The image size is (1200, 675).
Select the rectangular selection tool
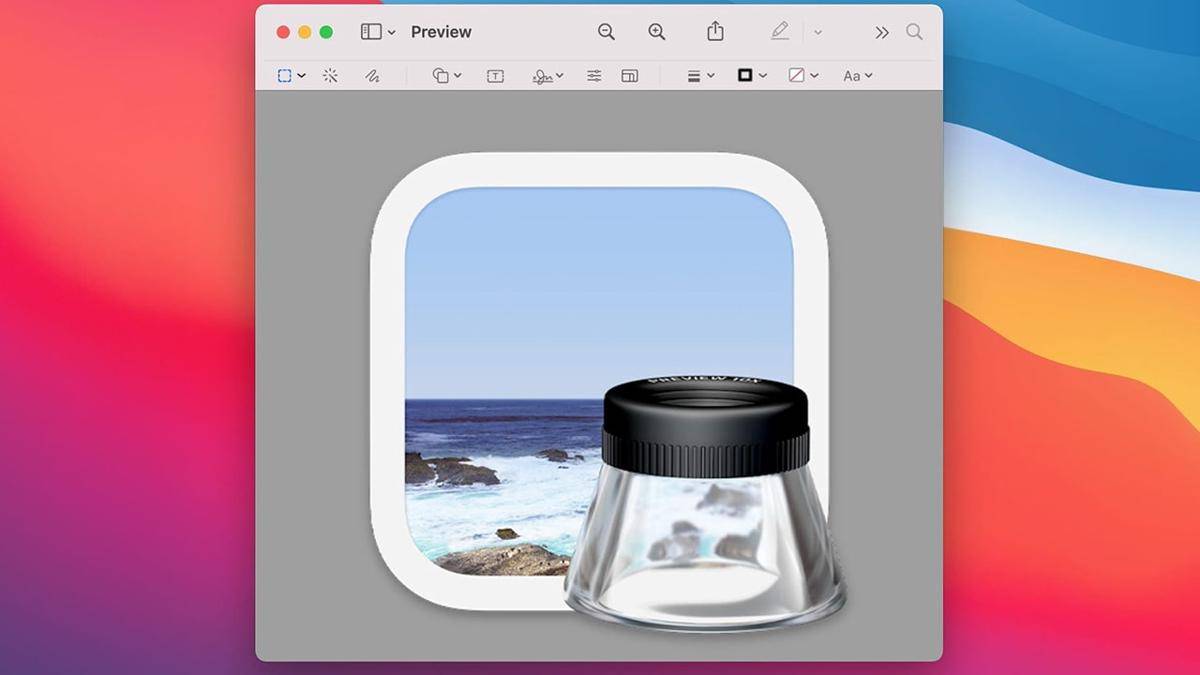(x=285, y=76)
